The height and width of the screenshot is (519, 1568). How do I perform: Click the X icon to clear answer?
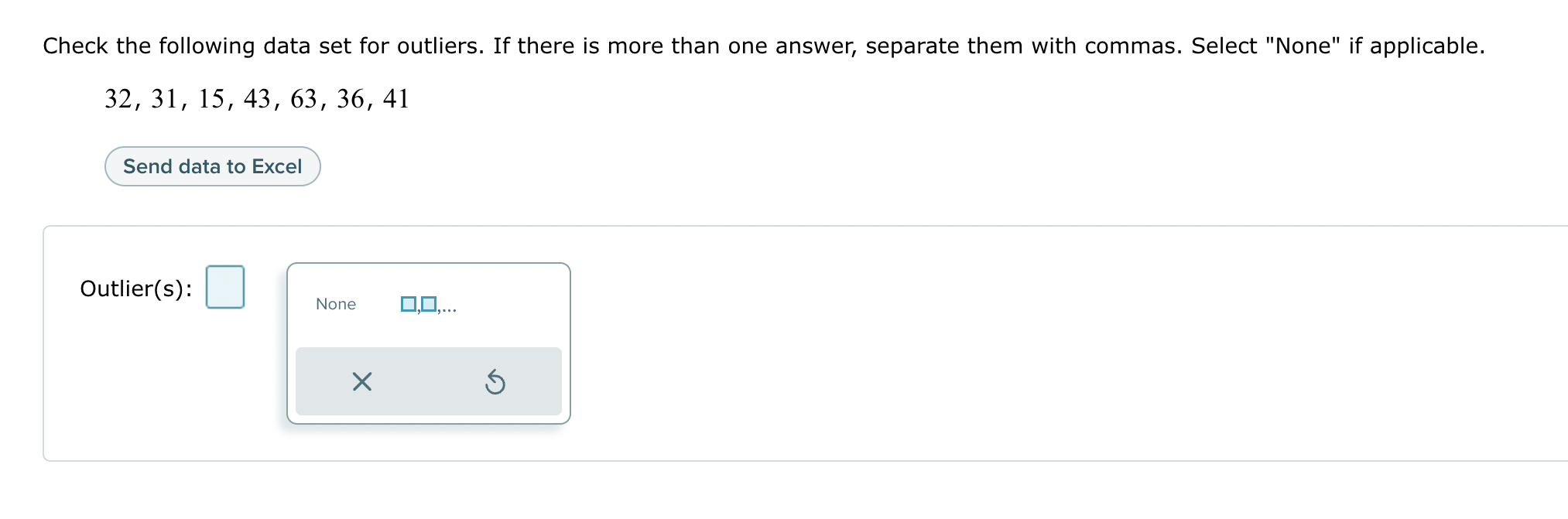(361, 381)
